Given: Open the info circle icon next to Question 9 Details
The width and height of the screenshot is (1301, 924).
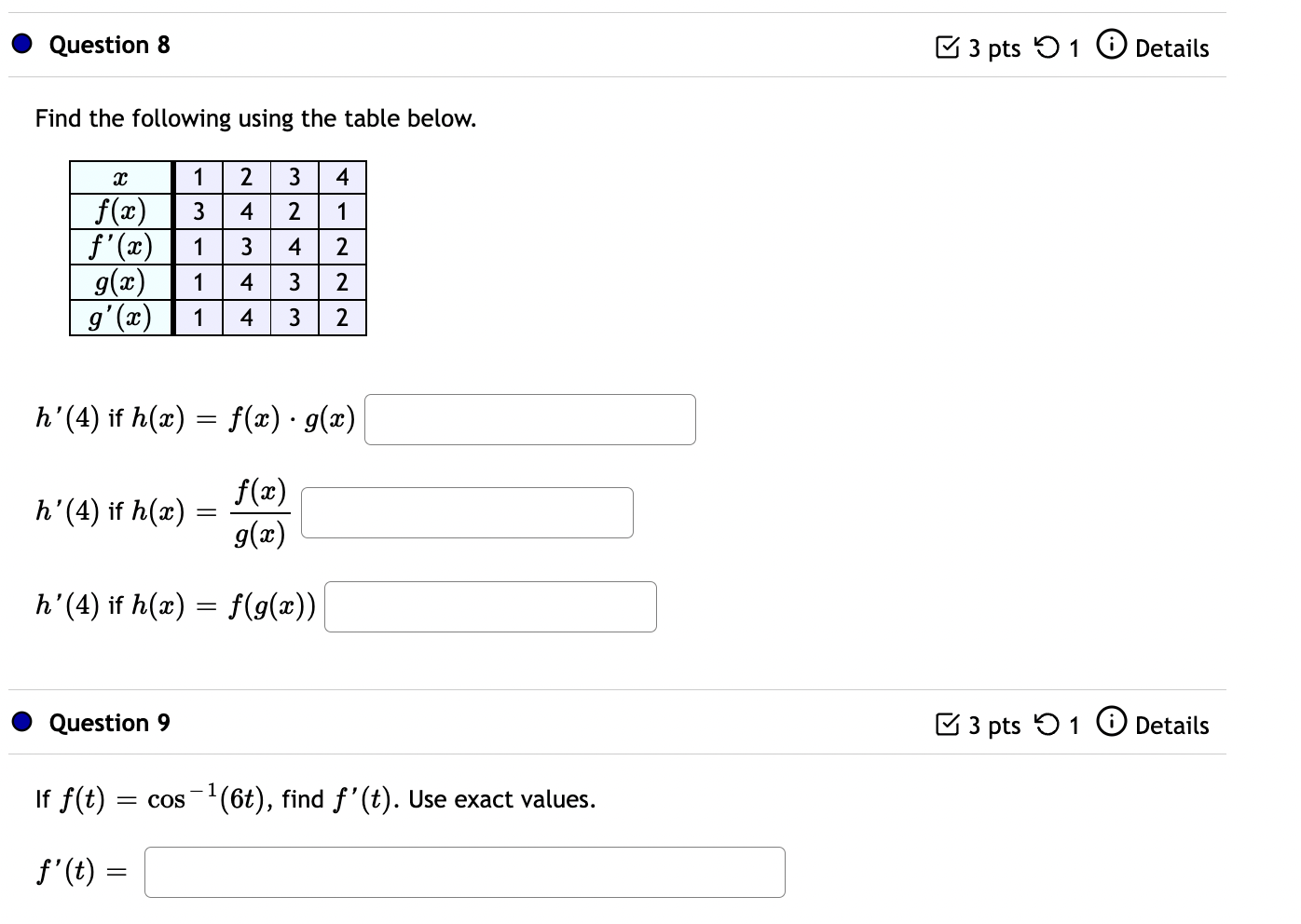Looking at the screenshot, I should [x=1111, y=724].
